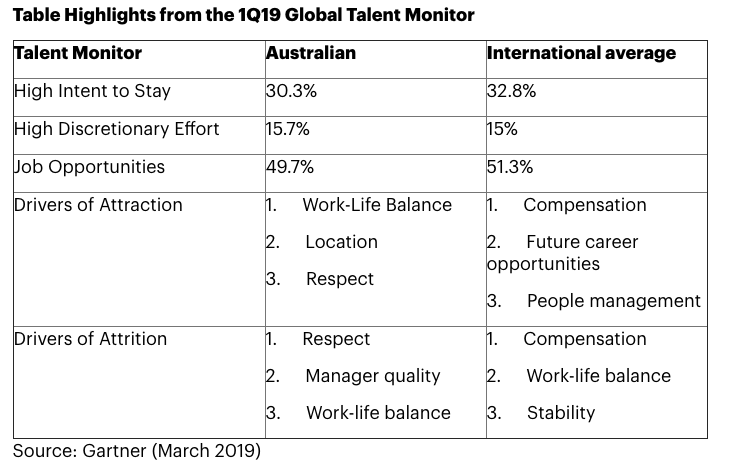
Task: Select the 30.3% cell
Action: tap(291, 91)
